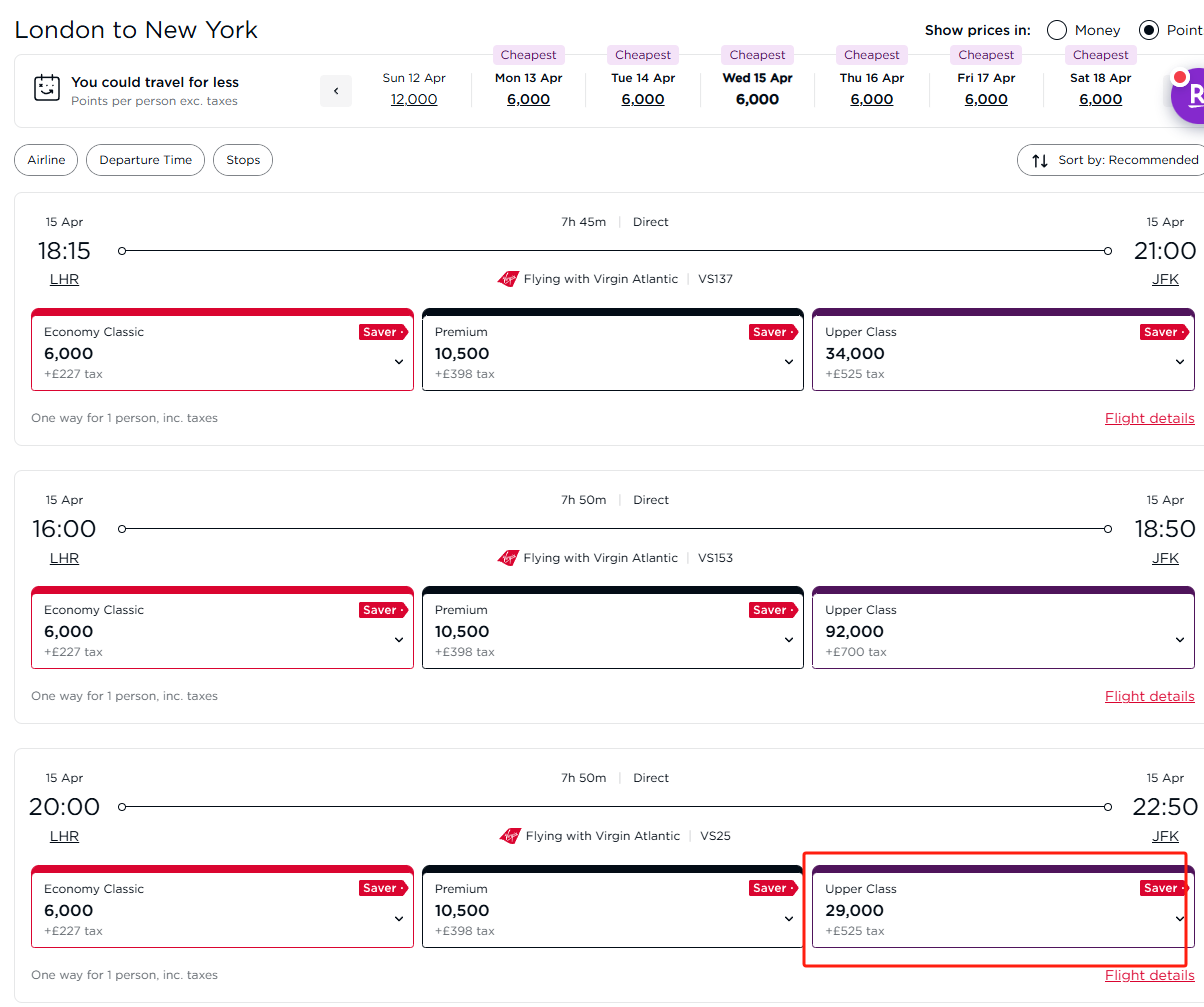The height and width of the screenshot is (1007, 1204).
Task: Click the VS137 flight number
Action: point(715,279)
